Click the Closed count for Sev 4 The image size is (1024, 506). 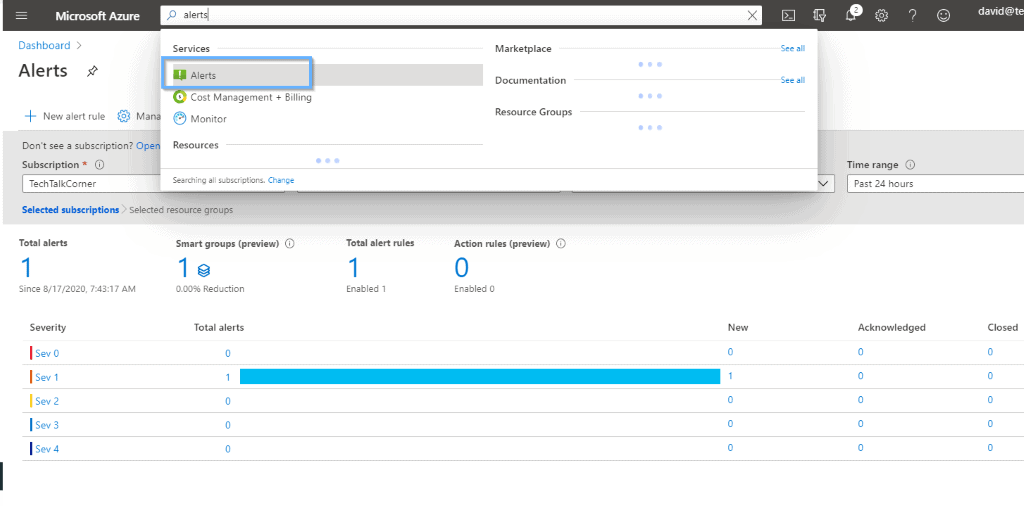990,447
